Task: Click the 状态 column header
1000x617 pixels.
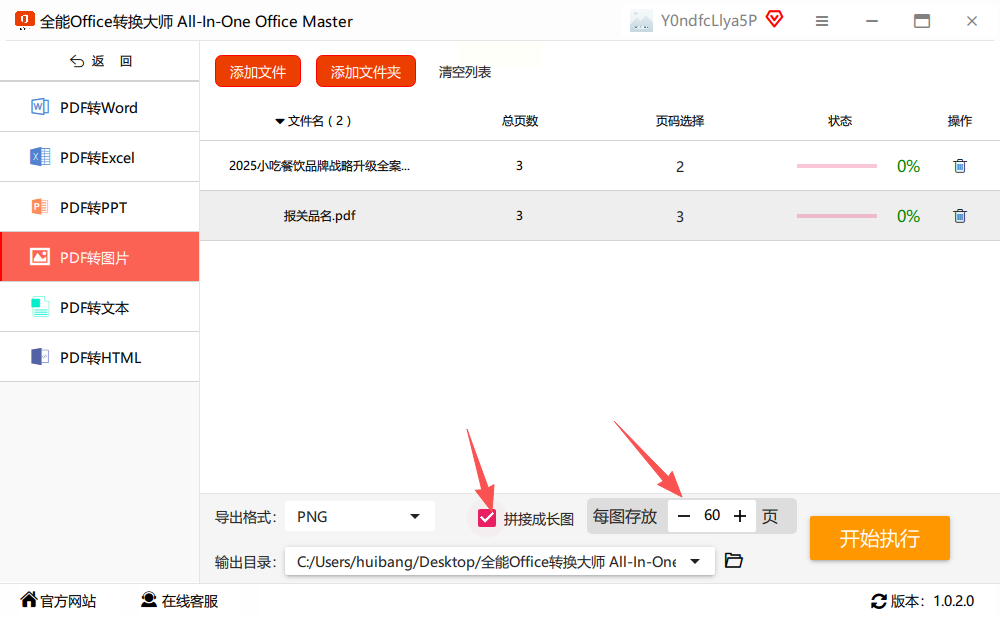Action: pyautogui.click(x=840, y=121)
